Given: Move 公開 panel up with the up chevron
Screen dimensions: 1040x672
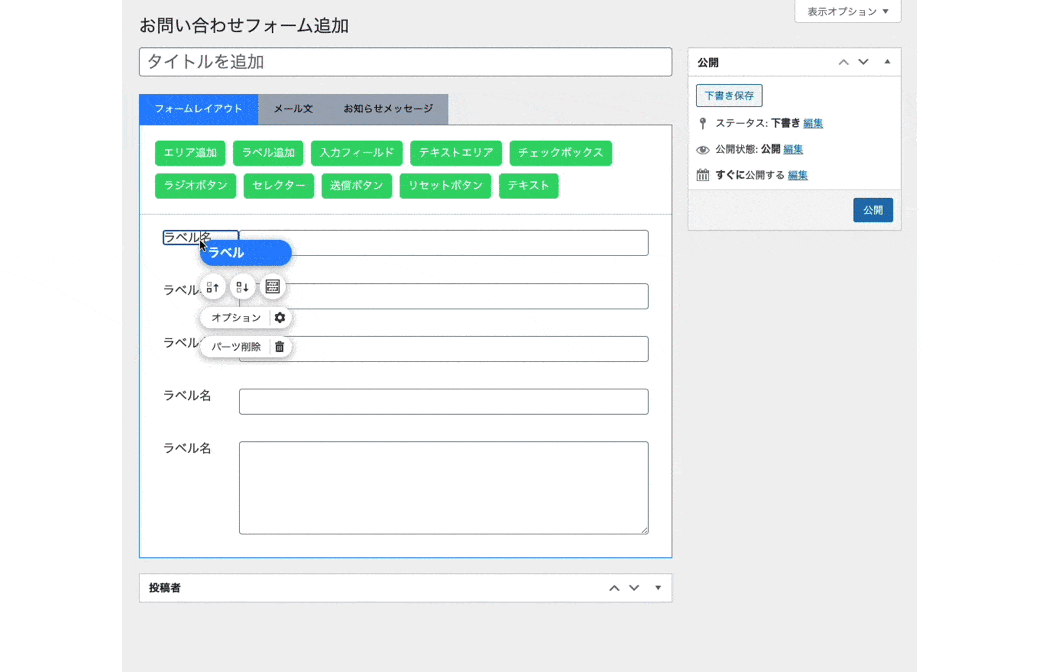Looking at the screenshot, I should 843,62.
